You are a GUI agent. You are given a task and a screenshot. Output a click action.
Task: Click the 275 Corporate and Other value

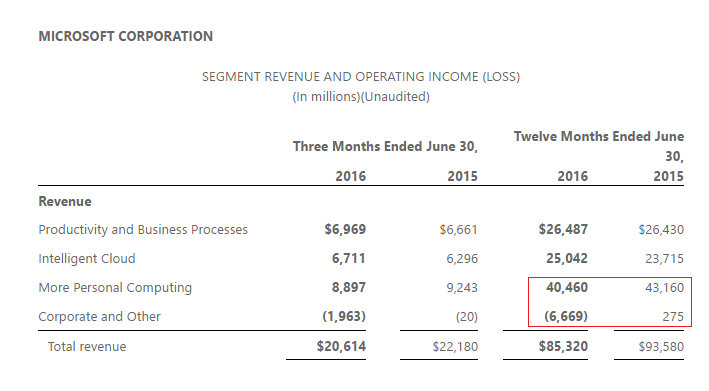pyautogui.click(x=673, y=316)
